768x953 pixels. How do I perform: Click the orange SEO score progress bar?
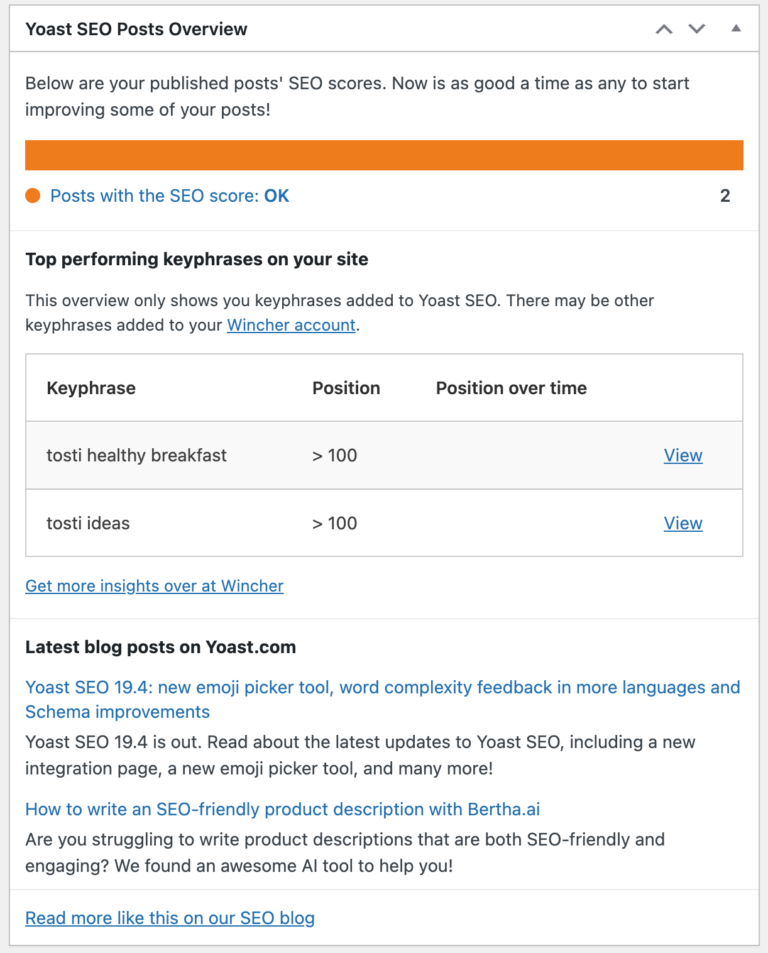coord(384,155)
